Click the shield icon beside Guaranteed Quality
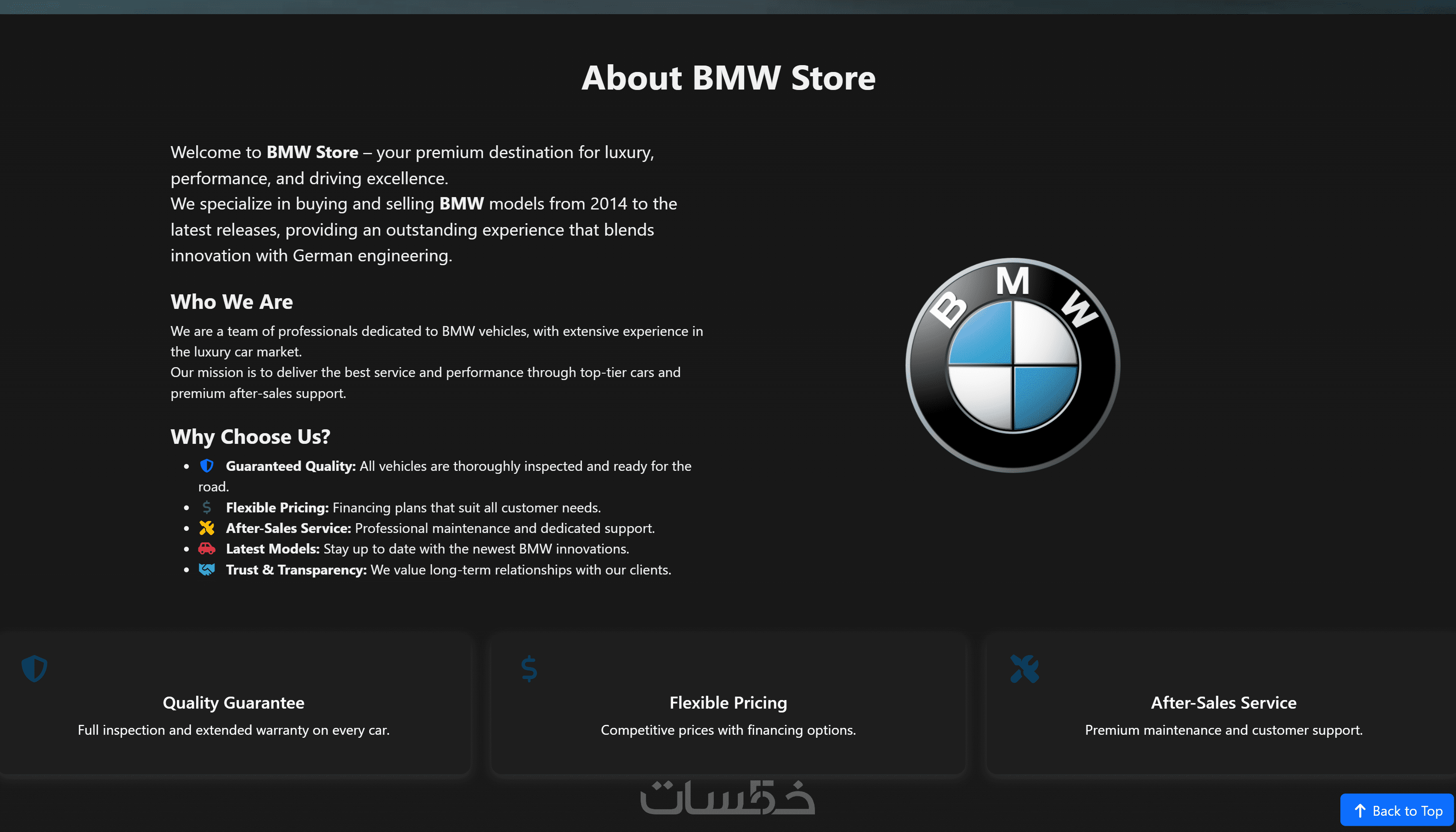 207,466
